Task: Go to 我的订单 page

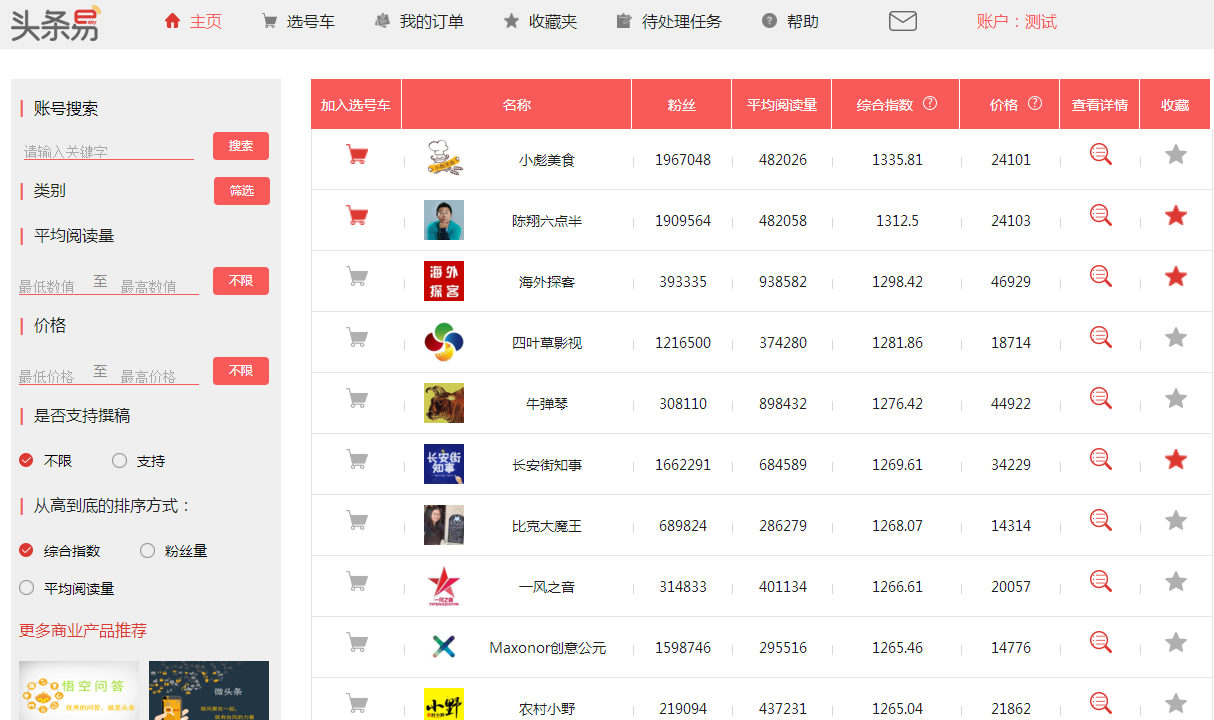Action: [x=419, y=21]
